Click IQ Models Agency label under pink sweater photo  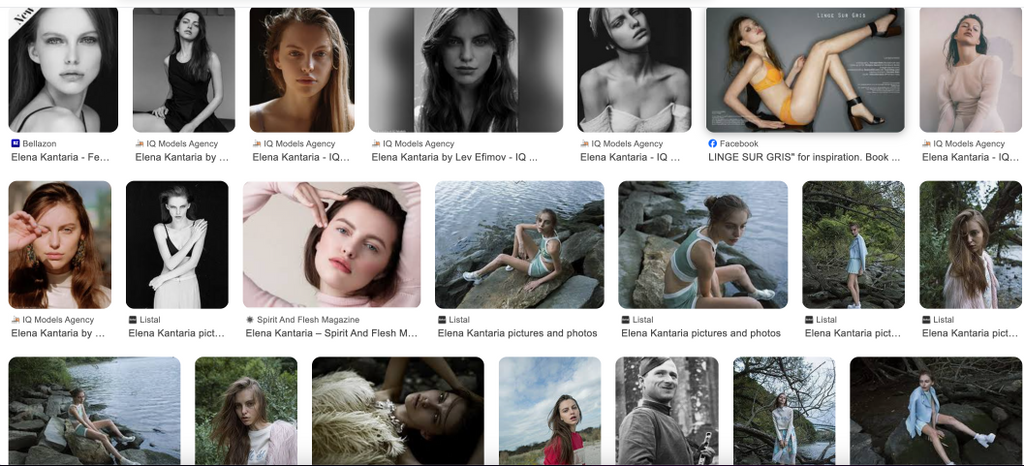(969, 144)
